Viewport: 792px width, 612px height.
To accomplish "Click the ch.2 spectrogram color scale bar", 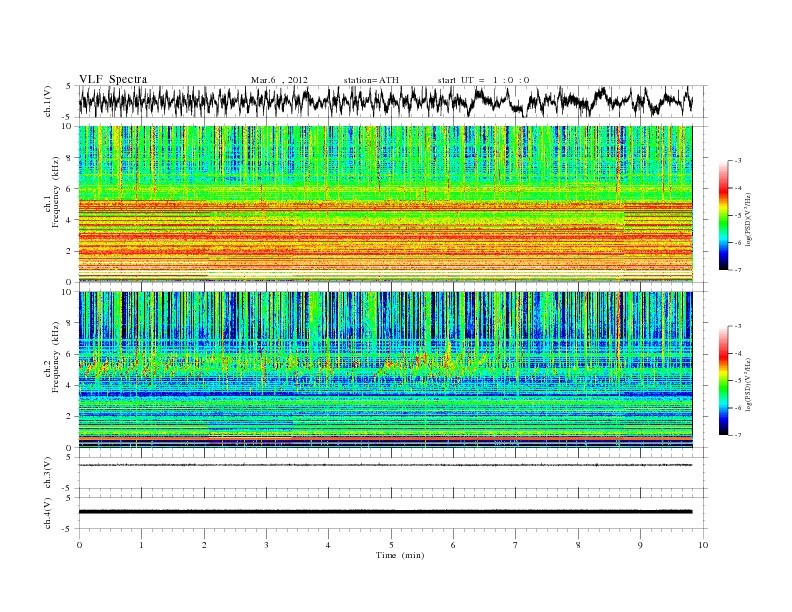I will (x=723, y=380).
